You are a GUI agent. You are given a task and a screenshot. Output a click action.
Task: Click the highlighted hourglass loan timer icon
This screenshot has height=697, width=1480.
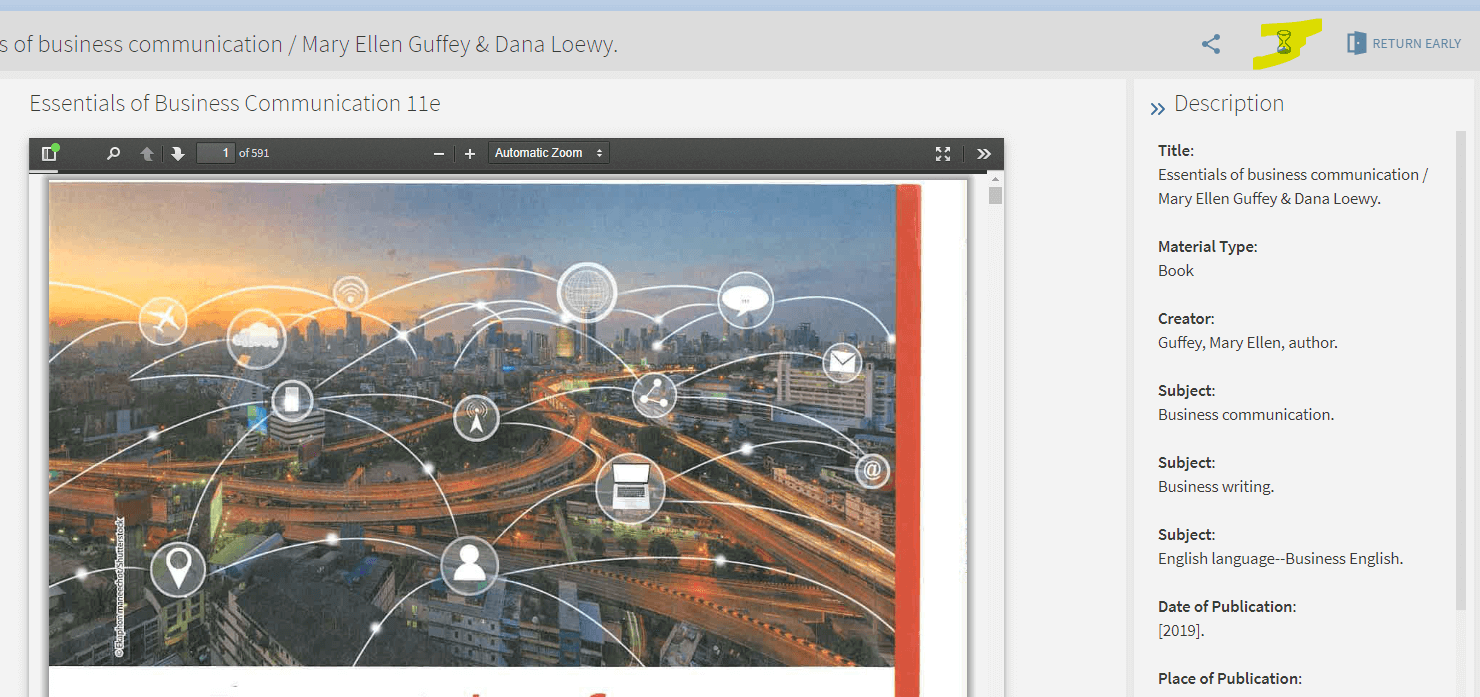pos(1285,43)
